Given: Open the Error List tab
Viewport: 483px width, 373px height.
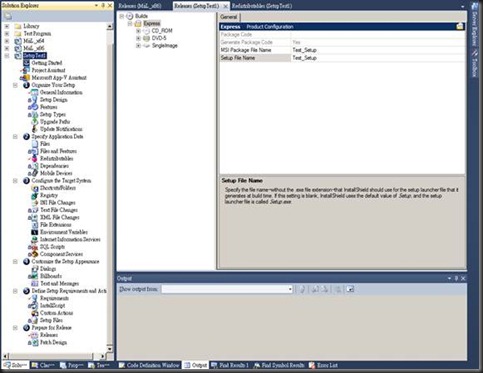Looking at the screenshot, I should click(x=323, y=365).
